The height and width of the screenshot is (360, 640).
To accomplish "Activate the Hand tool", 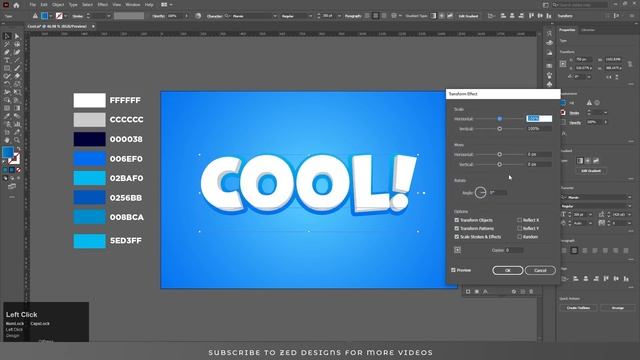I will coord(7,140).
